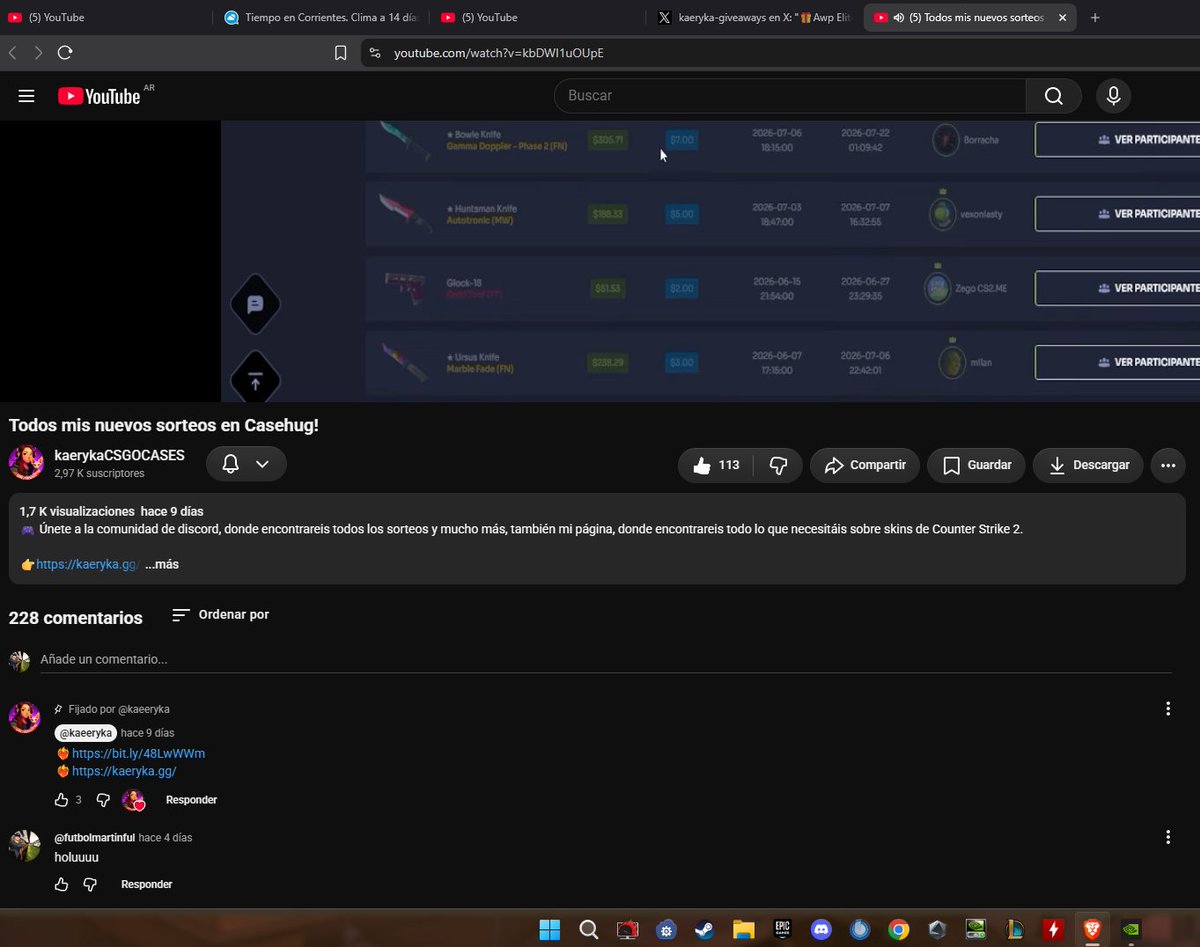Switch to the Tiempo en Corrientes tab
The height and width of the screenshot is (947, 1200).
click(x=322, y=17)
